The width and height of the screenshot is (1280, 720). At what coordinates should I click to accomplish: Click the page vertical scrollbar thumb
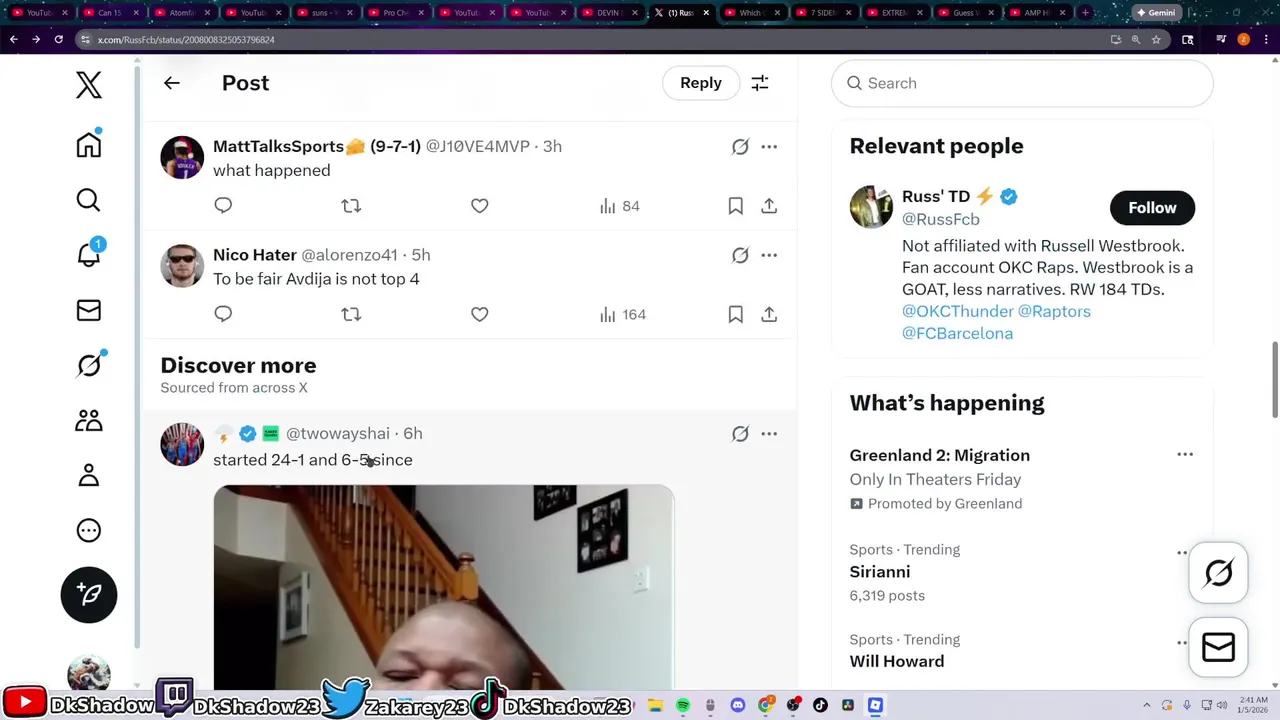click(x=1274, y=380)
